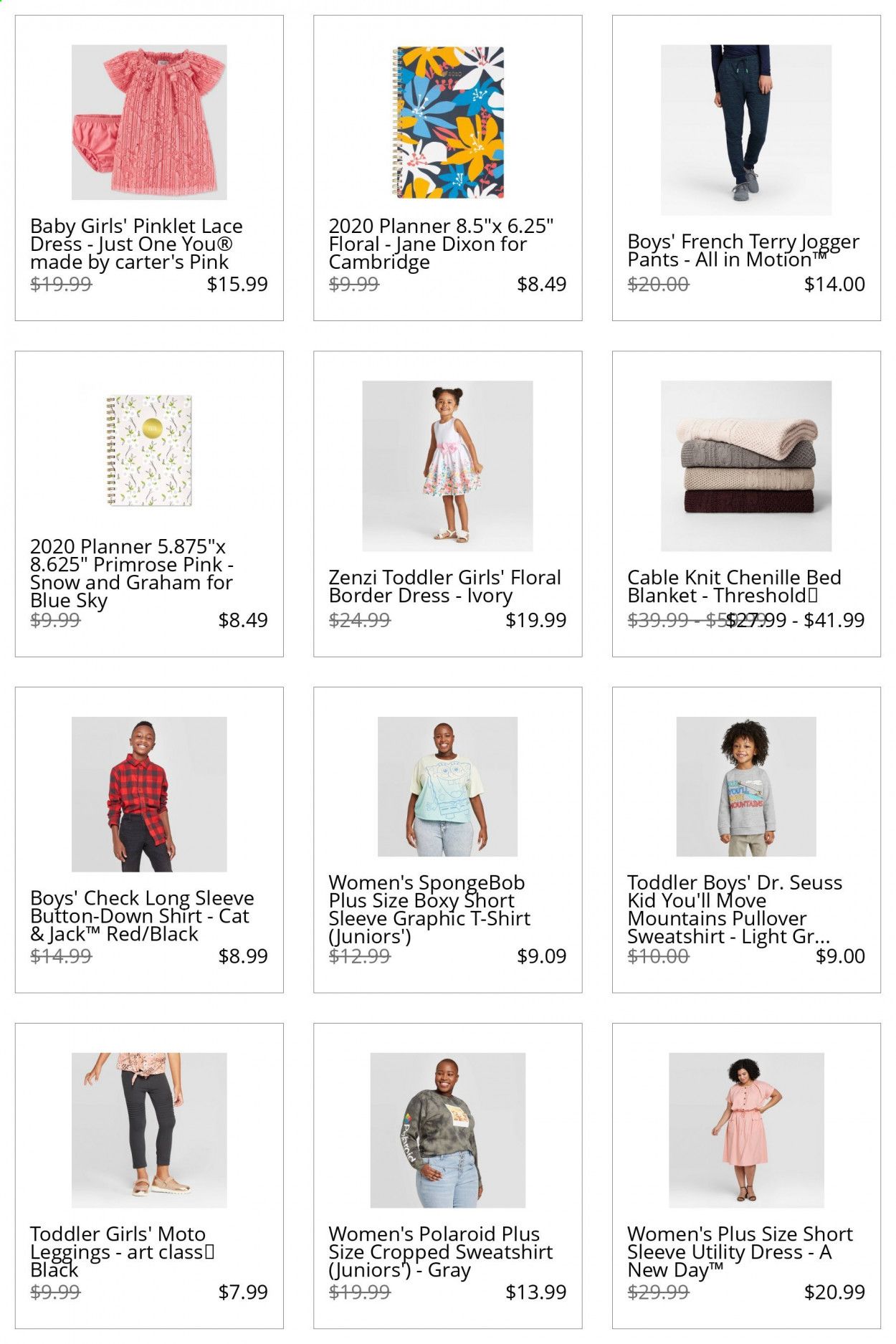Open the pink Utility Dress photo
The height and width of the screenshot is (1344, 896).
(746, 1130)
